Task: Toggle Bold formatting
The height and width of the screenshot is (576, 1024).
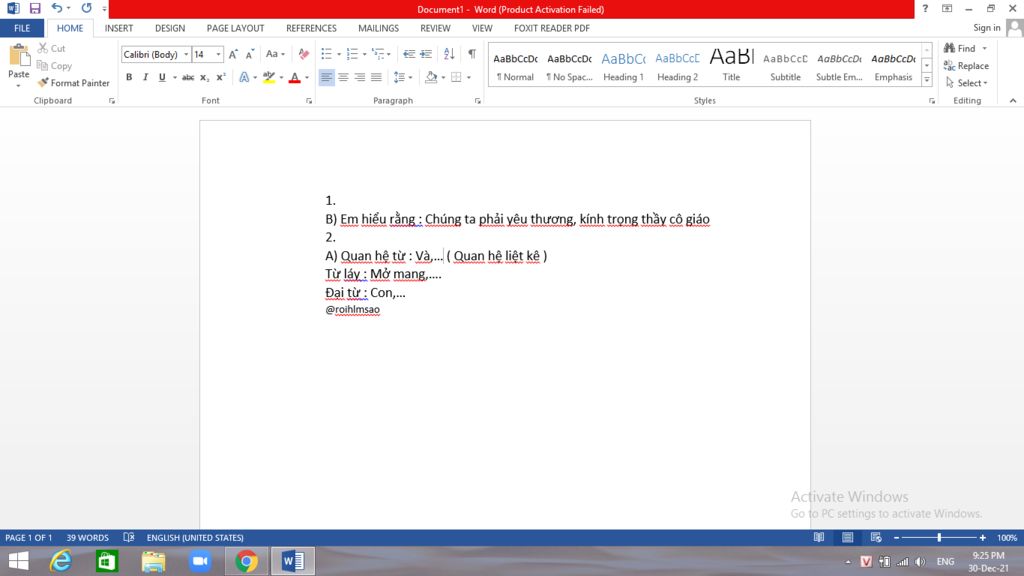Action: (x=129, y=78)
